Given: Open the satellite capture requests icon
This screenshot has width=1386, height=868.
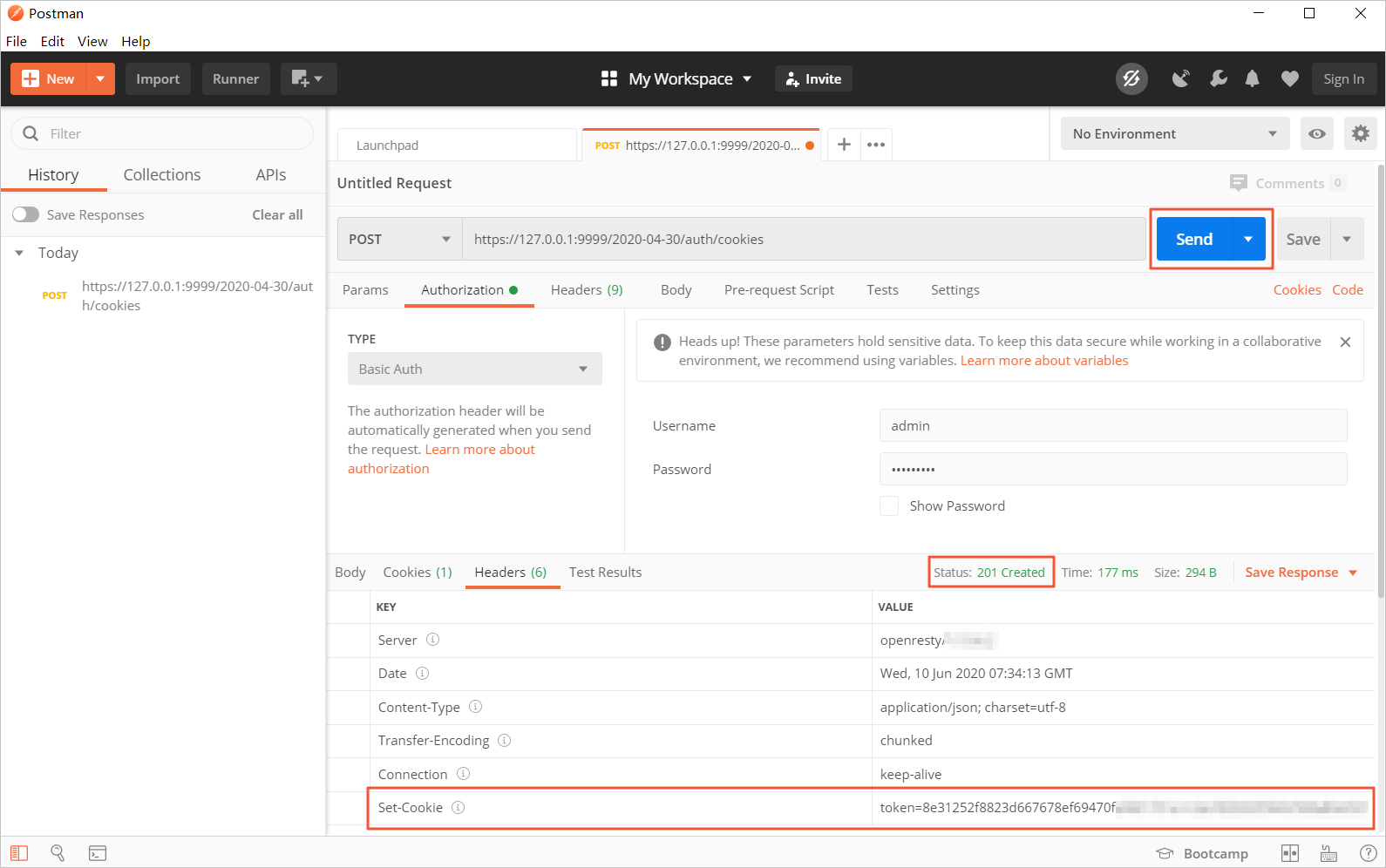Looking at the screenshot, I should pos(1180,78).
